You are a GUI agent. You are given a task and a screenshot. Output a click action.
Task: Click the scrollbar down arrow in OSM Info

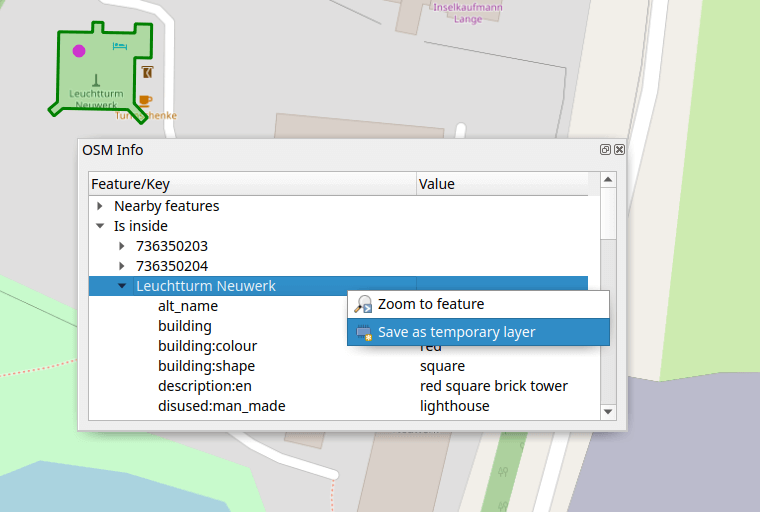607,411
